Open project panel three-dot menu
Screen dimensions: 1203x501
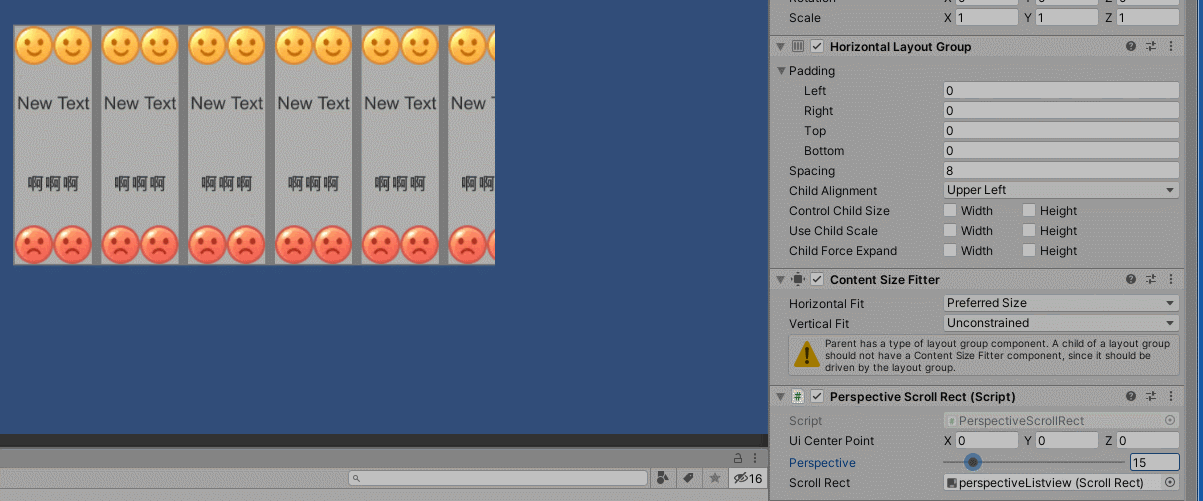(757, 457)
